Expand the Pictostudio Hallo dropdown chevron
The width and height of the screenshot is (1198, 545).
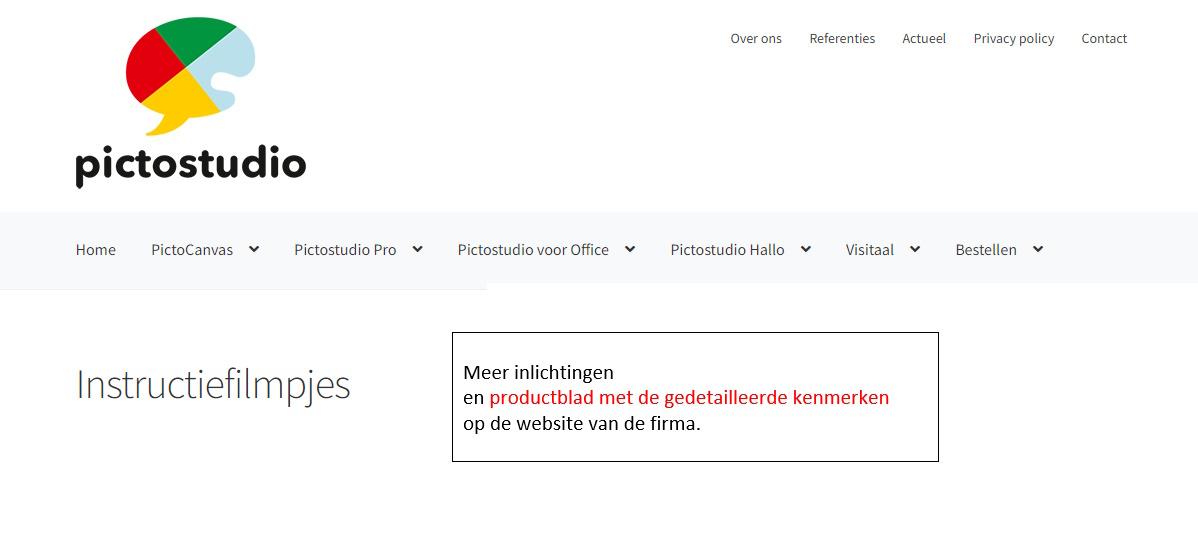(x=805, y=249)
